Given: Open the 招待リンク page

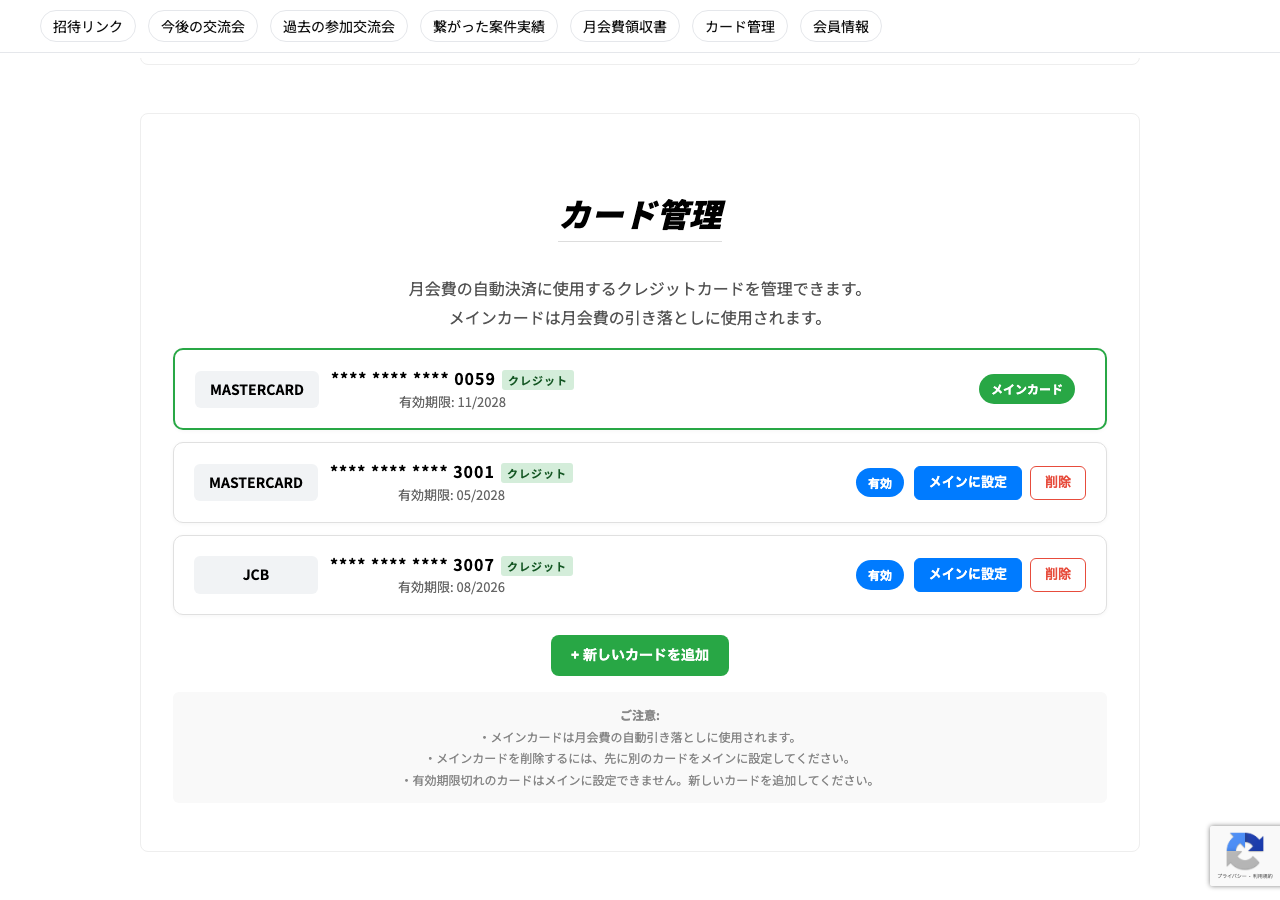Looking at the screenshot, I should coord(87,26).
